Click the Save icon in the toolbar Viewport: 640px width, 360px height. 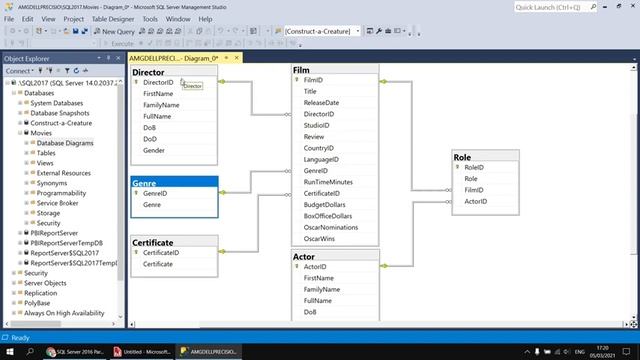[x=76, y=31]
